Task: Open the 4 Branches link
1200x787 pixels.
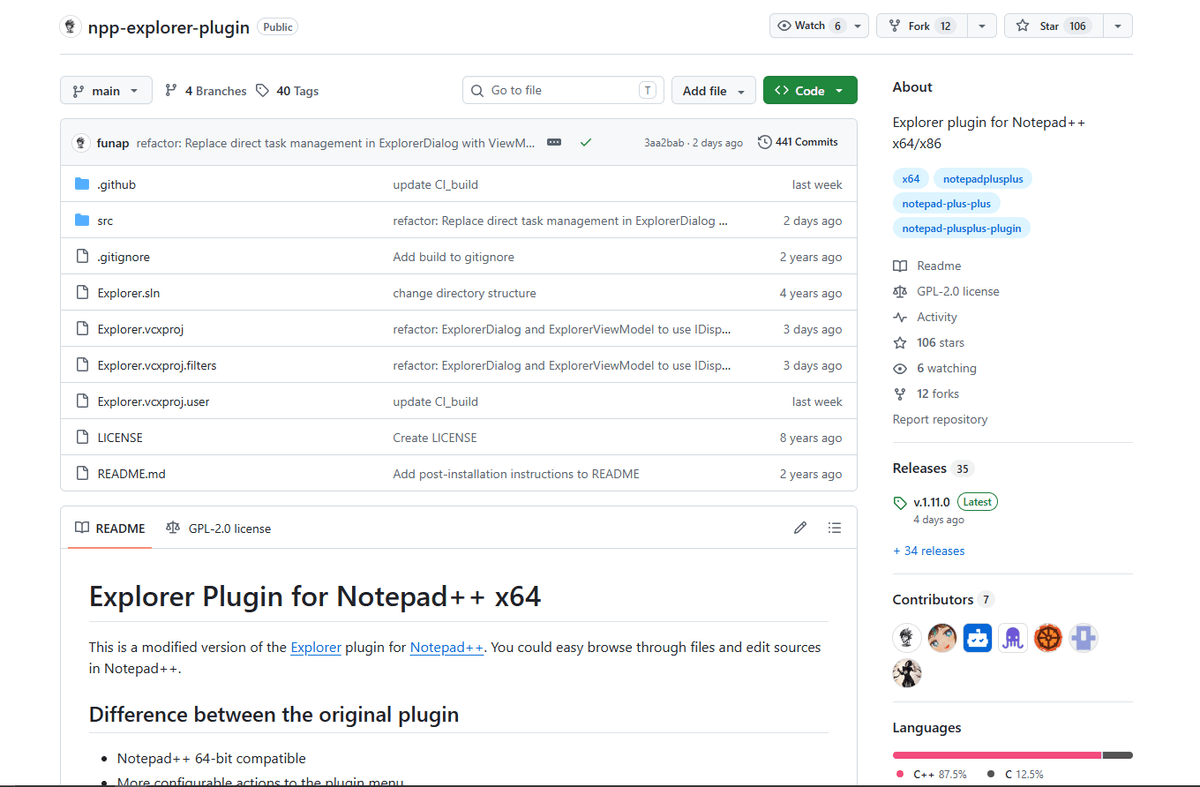Action: pos(206,91)
